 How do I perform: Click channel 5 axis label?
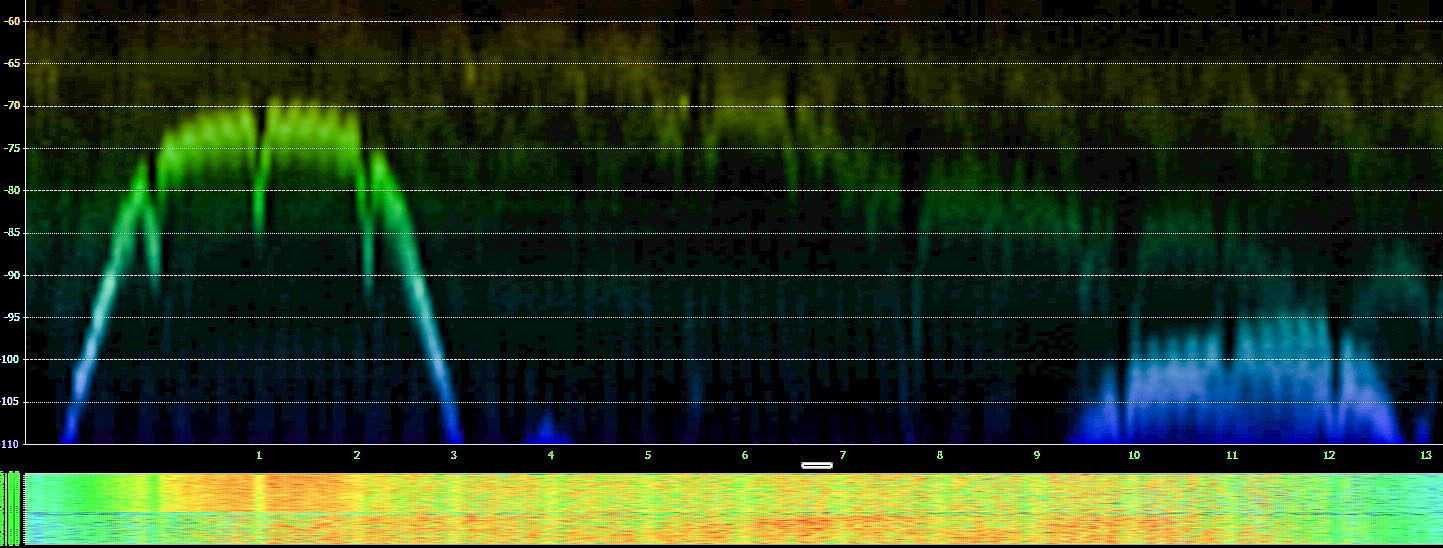pyautogui.click(x=647, y=455)
